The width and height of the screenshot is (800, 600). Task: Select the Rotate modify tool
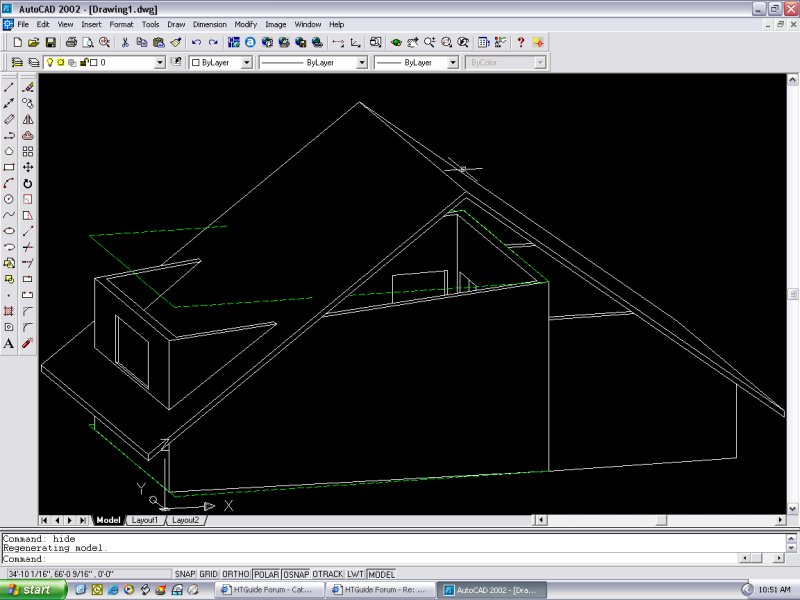pos(28,183)
